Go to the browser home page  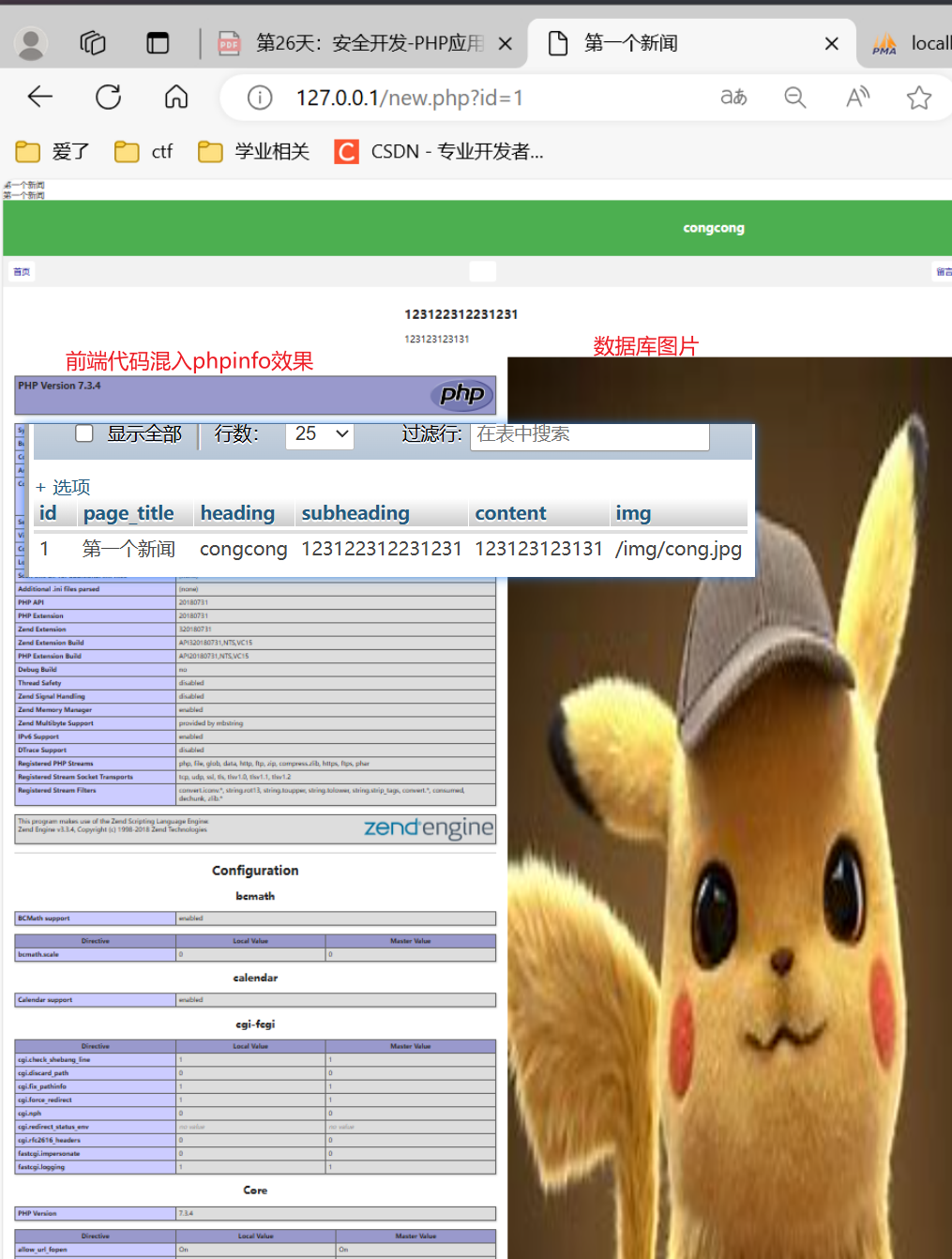(176, 97)
